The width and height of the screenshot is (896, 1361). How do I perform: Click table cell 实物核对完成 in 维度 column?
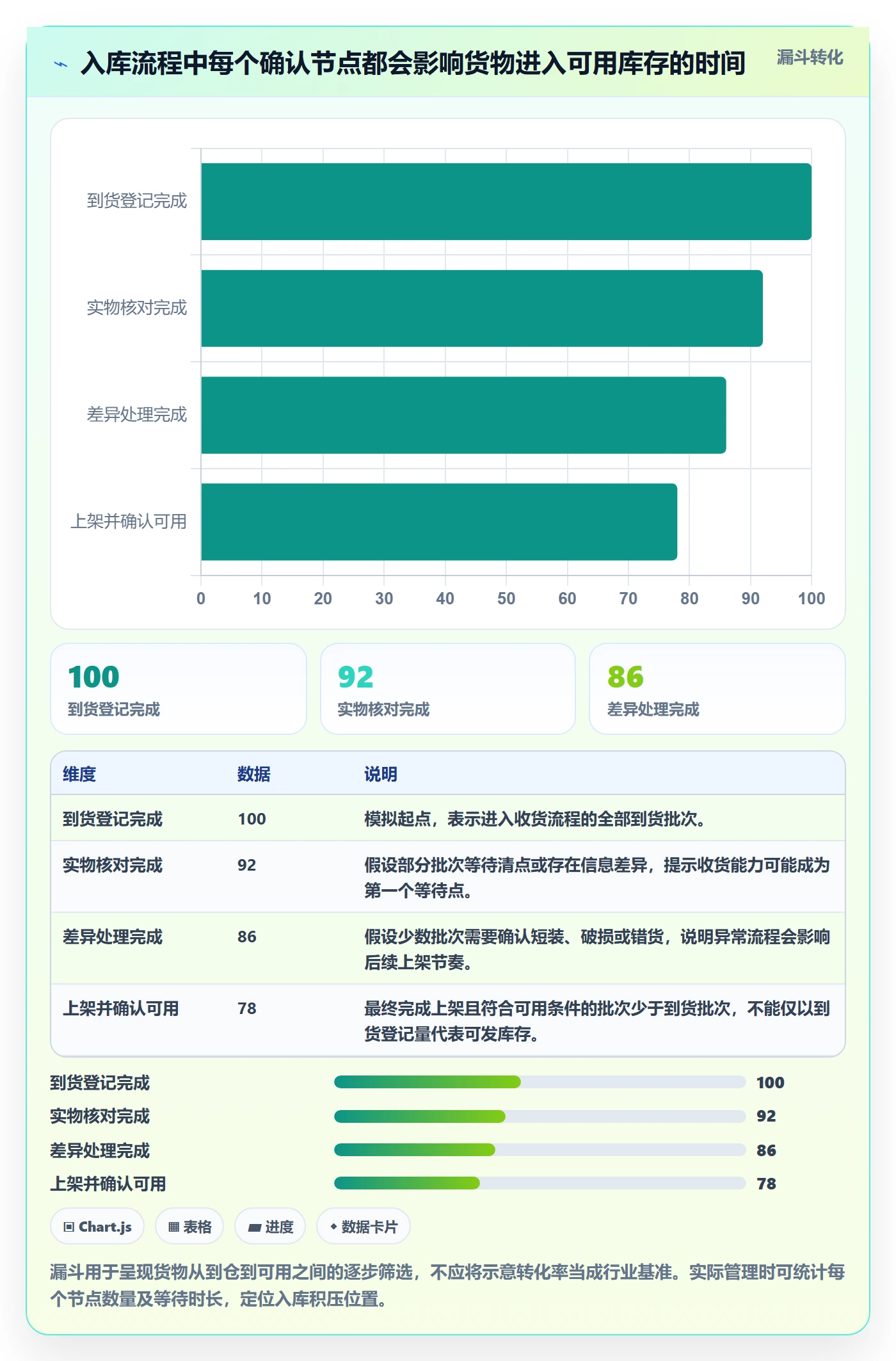click(x=113, y=865)
